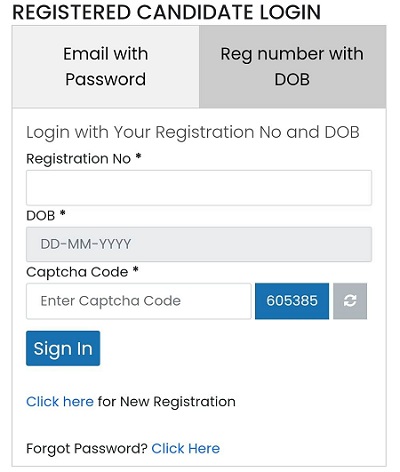Viewport: 400px width, 472px height.
Task: Focus the Registration No input field
Action: [x=199, y=188]
